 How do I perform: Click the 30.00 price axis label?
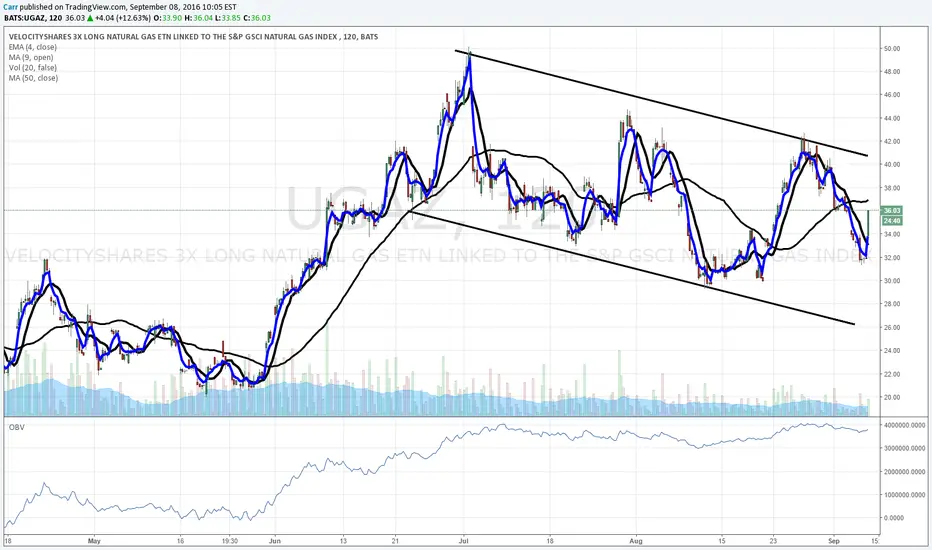point(892,281)
